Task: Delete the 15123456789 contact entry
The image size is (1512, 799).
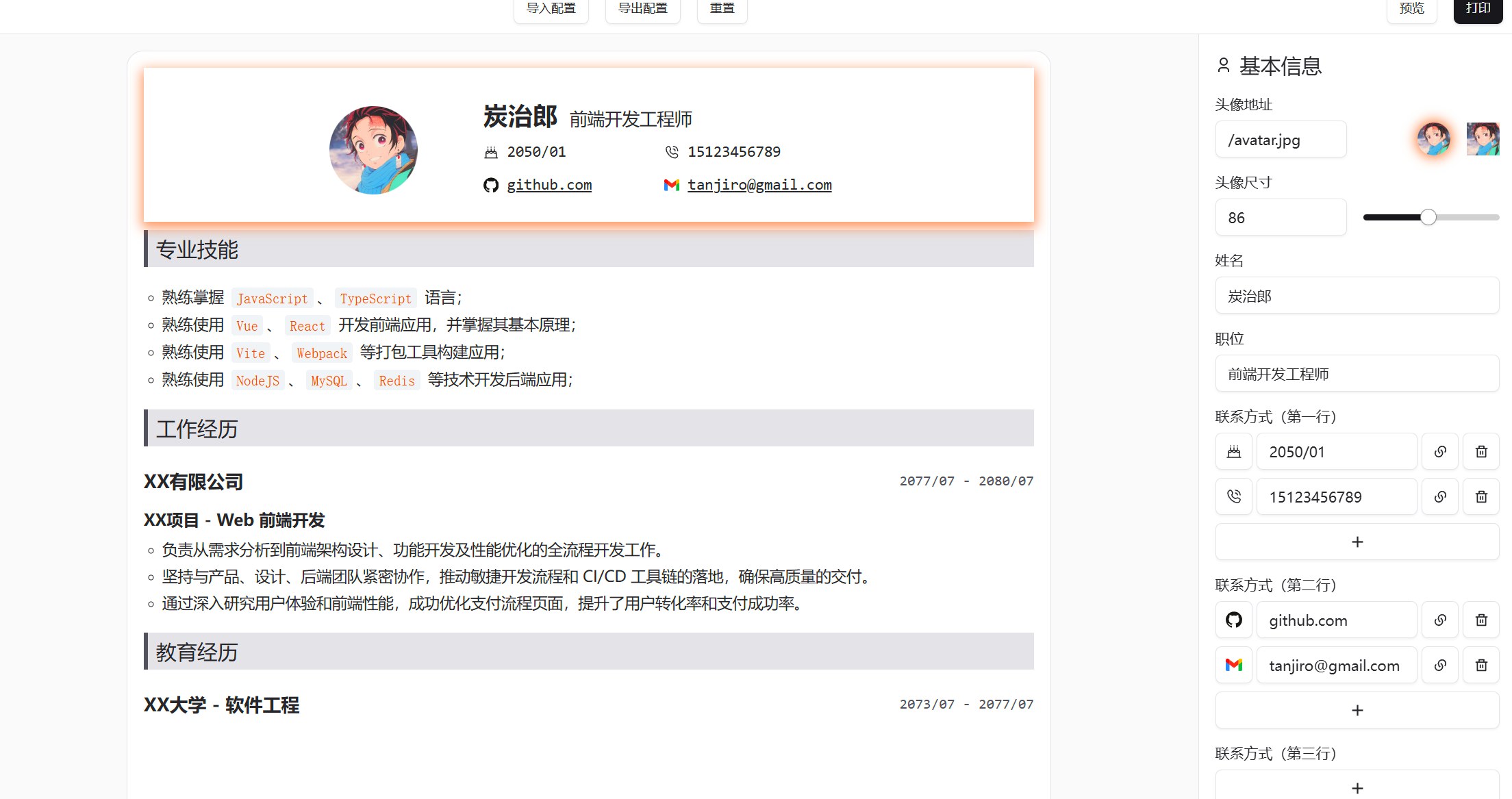Action: click(x=1481, y=497)
